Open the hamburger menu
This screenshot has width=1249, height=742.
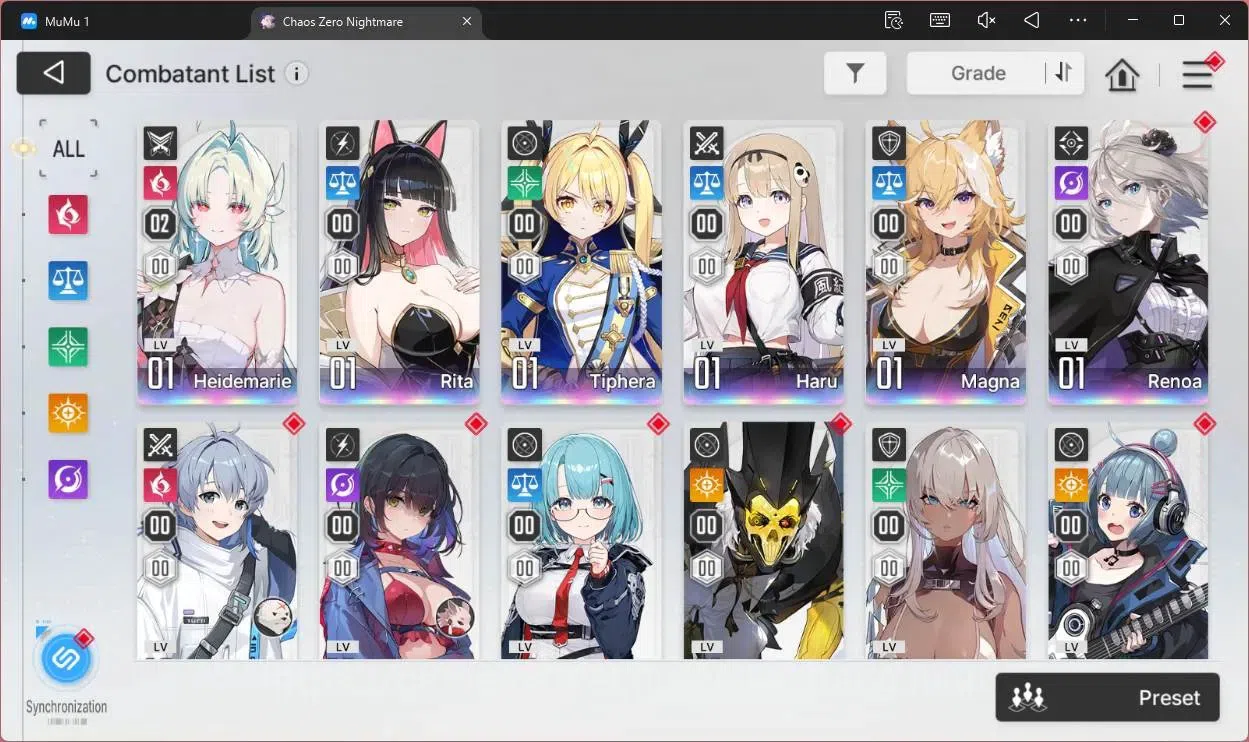(x=1197, y=74)
